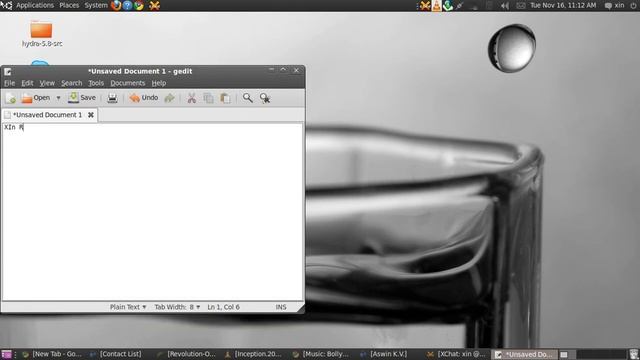This screenshot has width=640, height=360.
Task: Open the Search menu
Action: (71, 83)
